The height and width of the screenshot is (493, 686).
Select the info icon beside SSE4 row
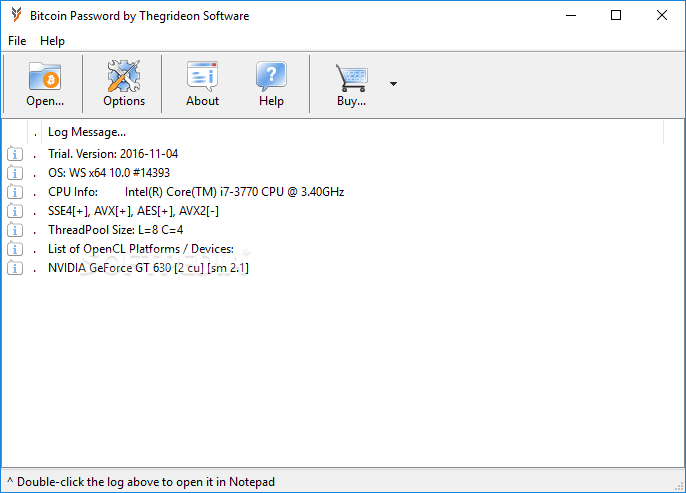(x=15, y=211)
